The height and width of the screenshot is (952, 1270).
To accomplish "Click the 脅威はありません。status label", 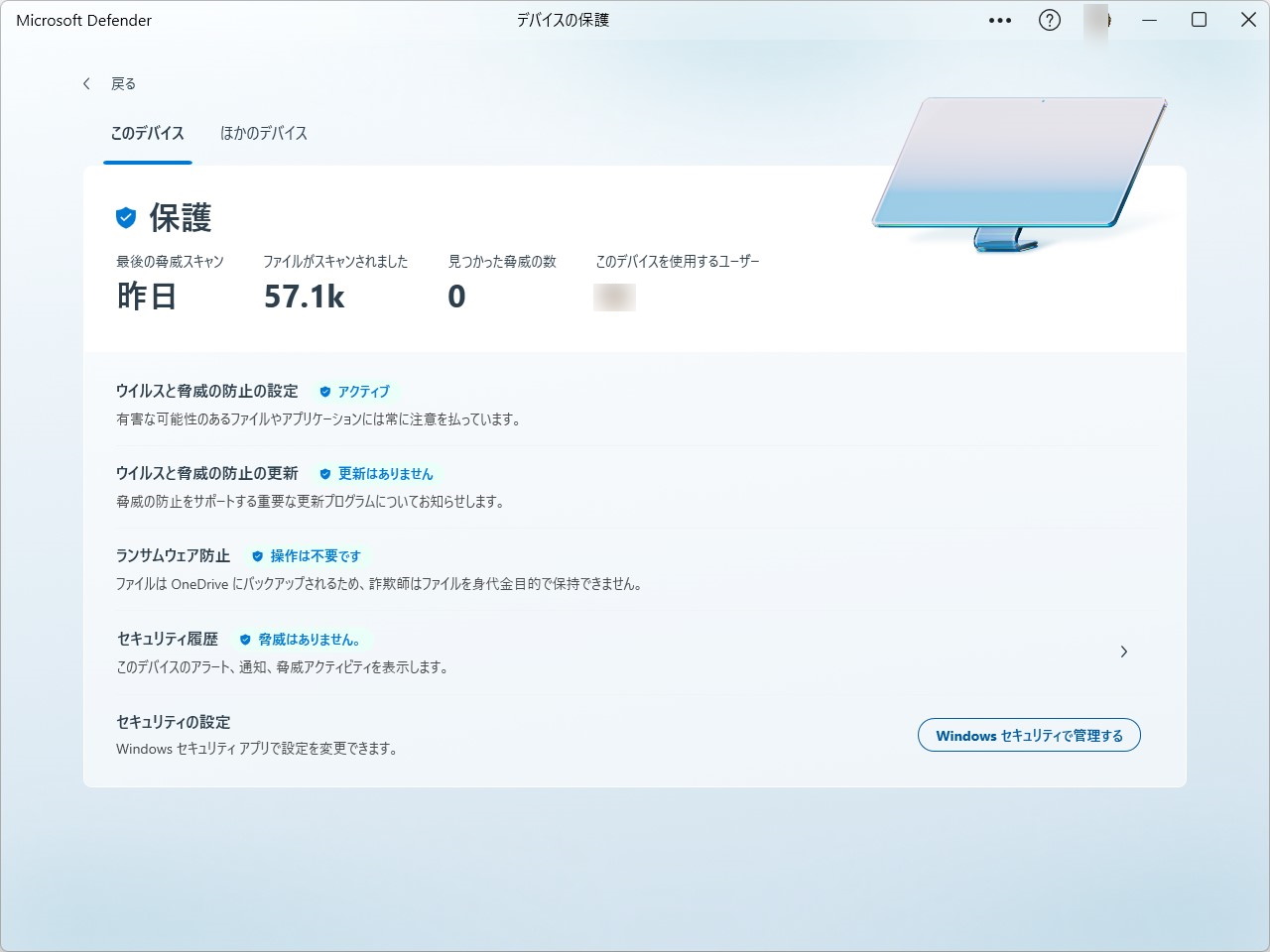I will pos(306,640).
